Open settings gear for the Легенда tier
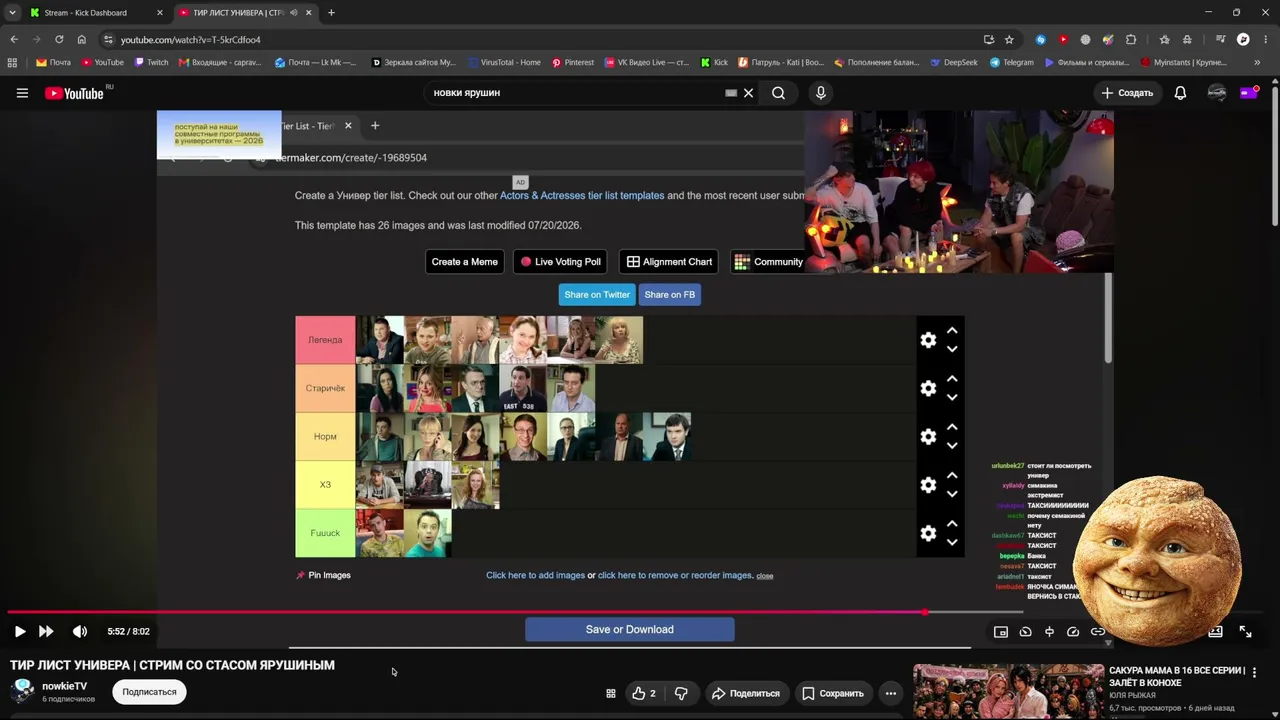 tap(928, 340)
